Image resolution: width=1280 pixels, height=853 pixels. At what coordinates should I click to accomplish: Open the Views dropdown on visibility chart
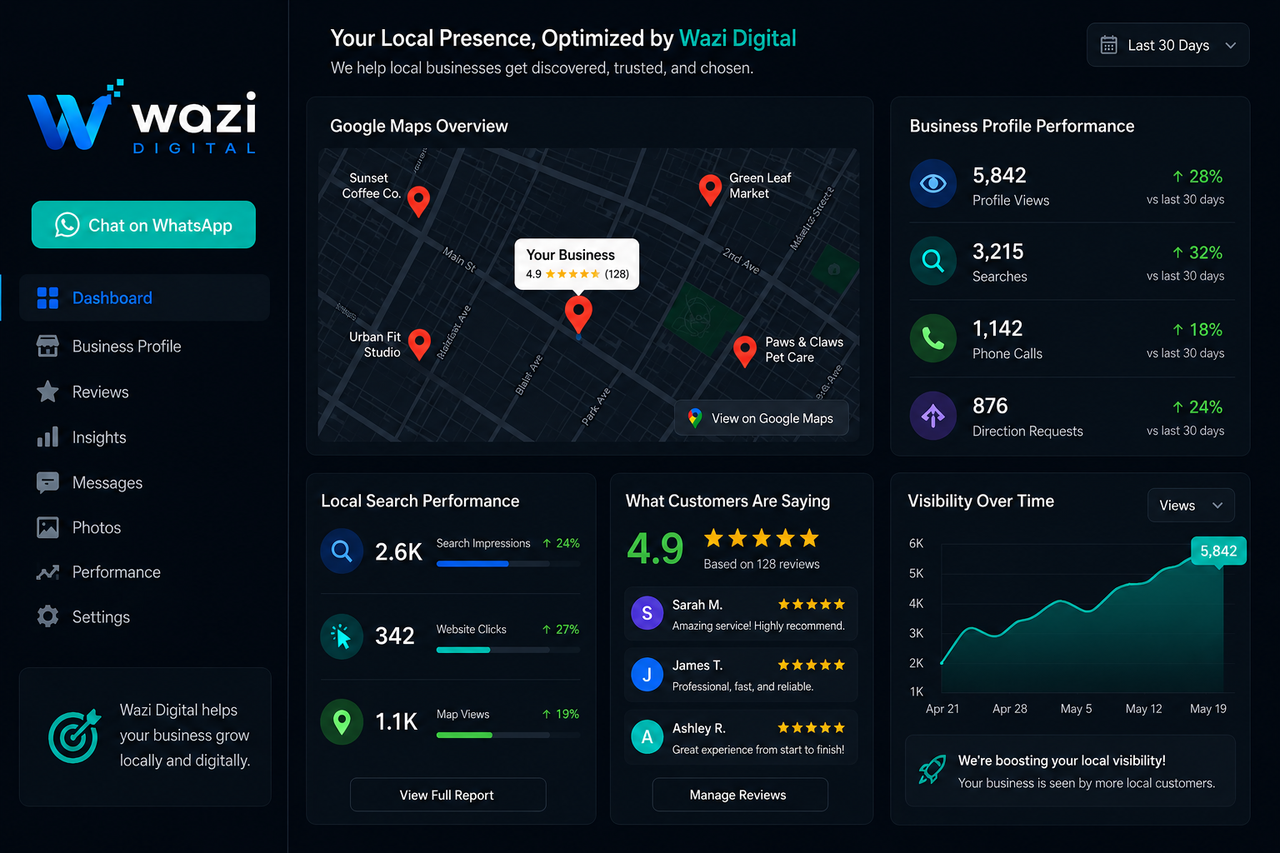1191,505
